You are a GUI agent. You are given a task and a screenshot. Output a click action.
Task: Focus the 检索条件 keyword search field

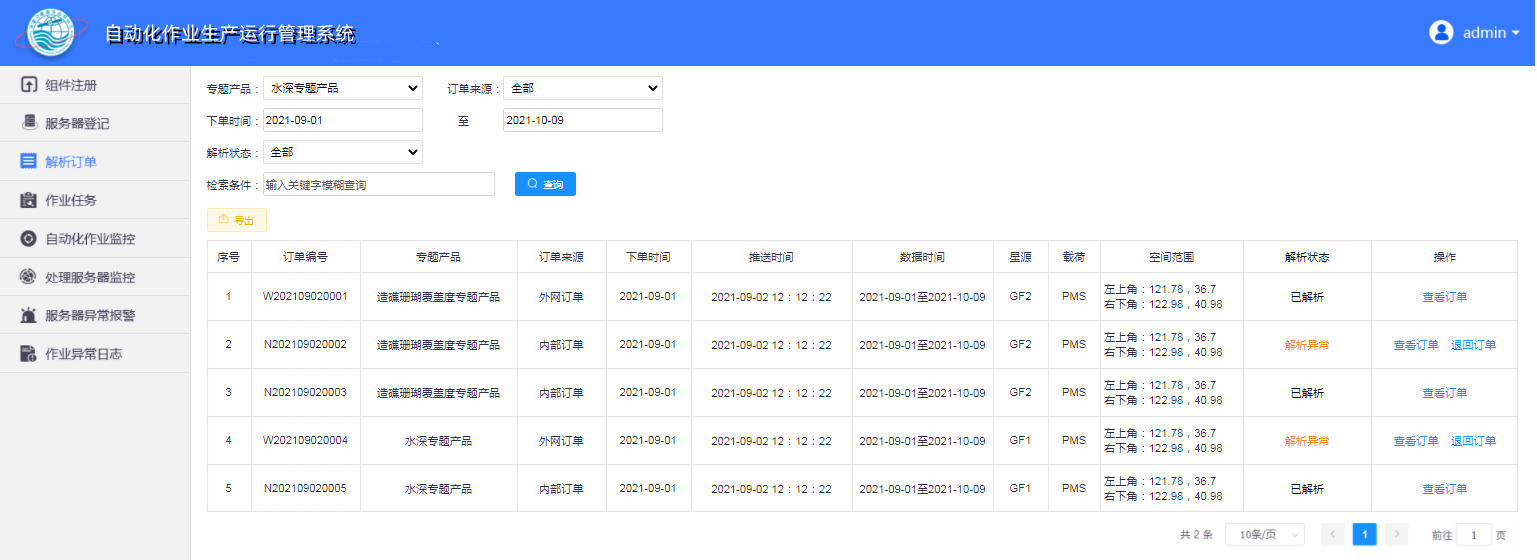click(x=378, y=185)
